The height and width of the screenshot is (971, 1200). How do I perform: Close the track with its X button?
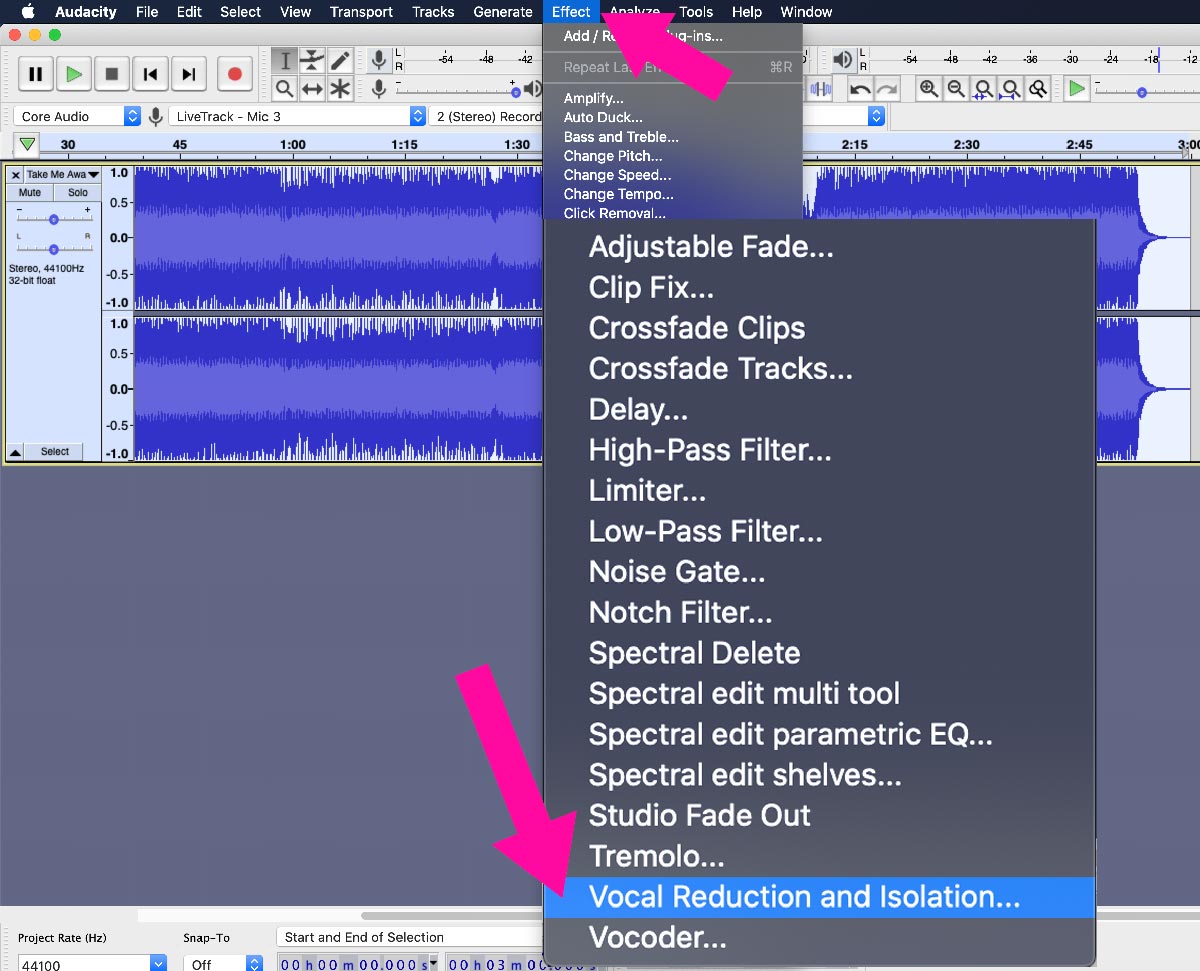tap(15, 174)
